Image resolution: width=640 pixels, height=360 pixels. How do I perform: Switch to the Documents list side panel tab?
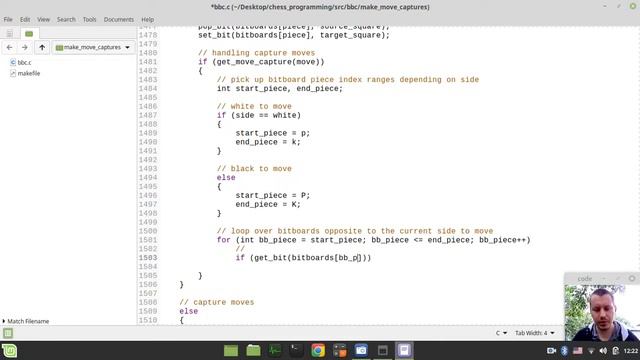point(9,33)
